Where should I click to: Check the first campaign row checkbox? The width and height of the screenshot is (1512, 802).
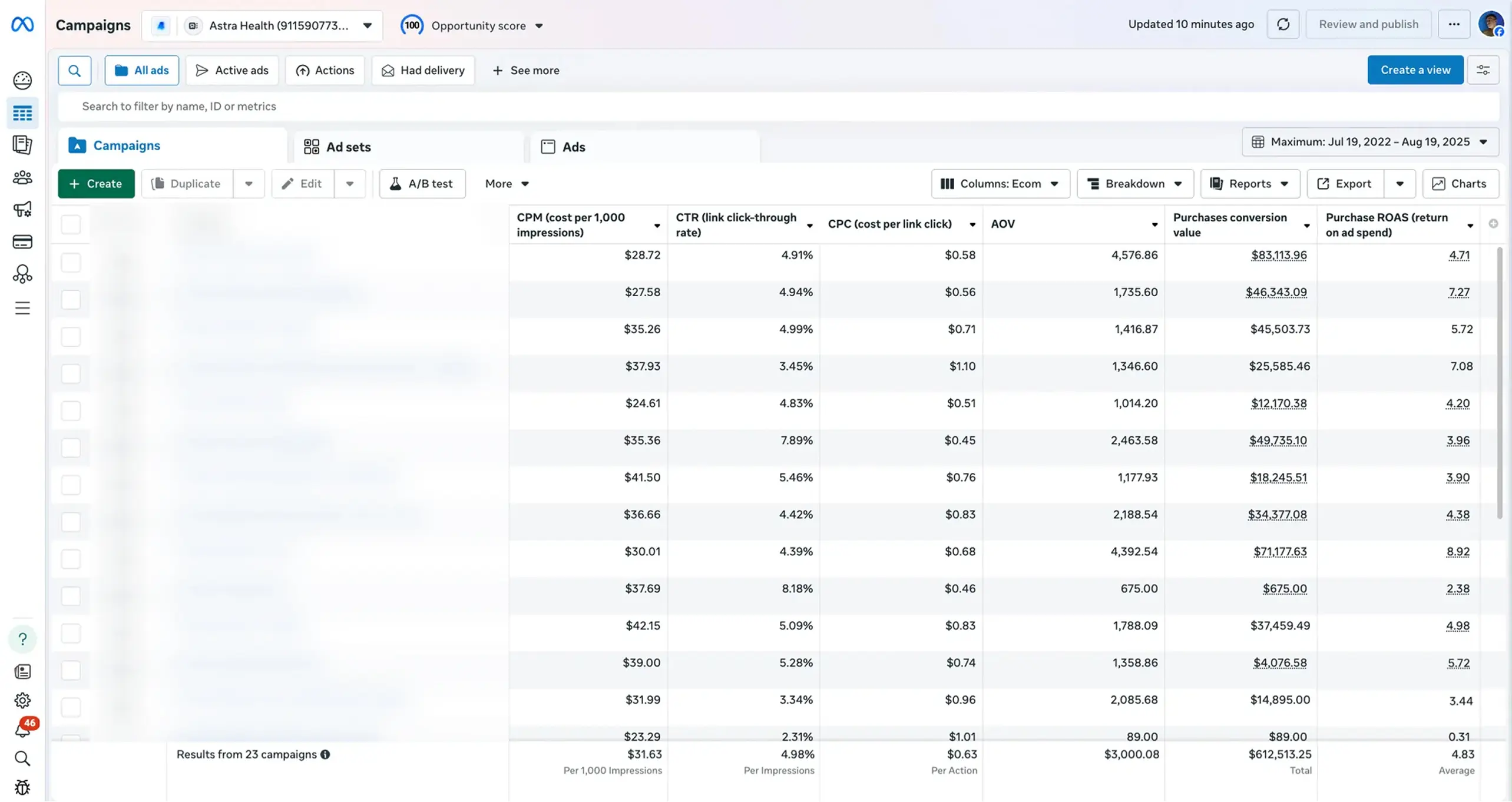(71, 262)
